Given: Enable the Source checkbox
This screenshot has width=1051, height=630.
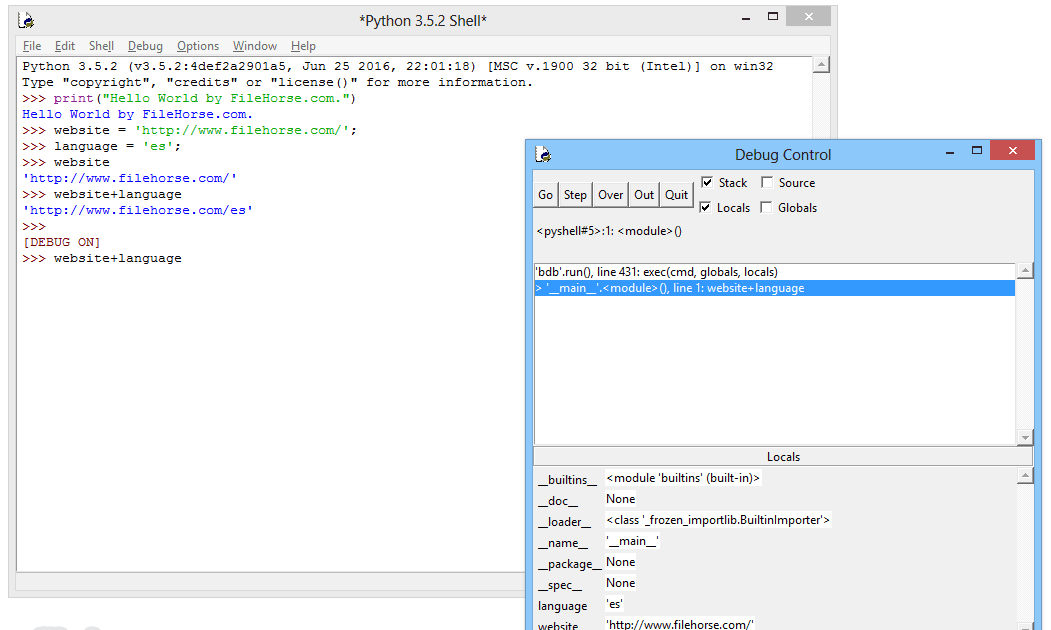Looking at the screenshot, I should coord(767,183).
